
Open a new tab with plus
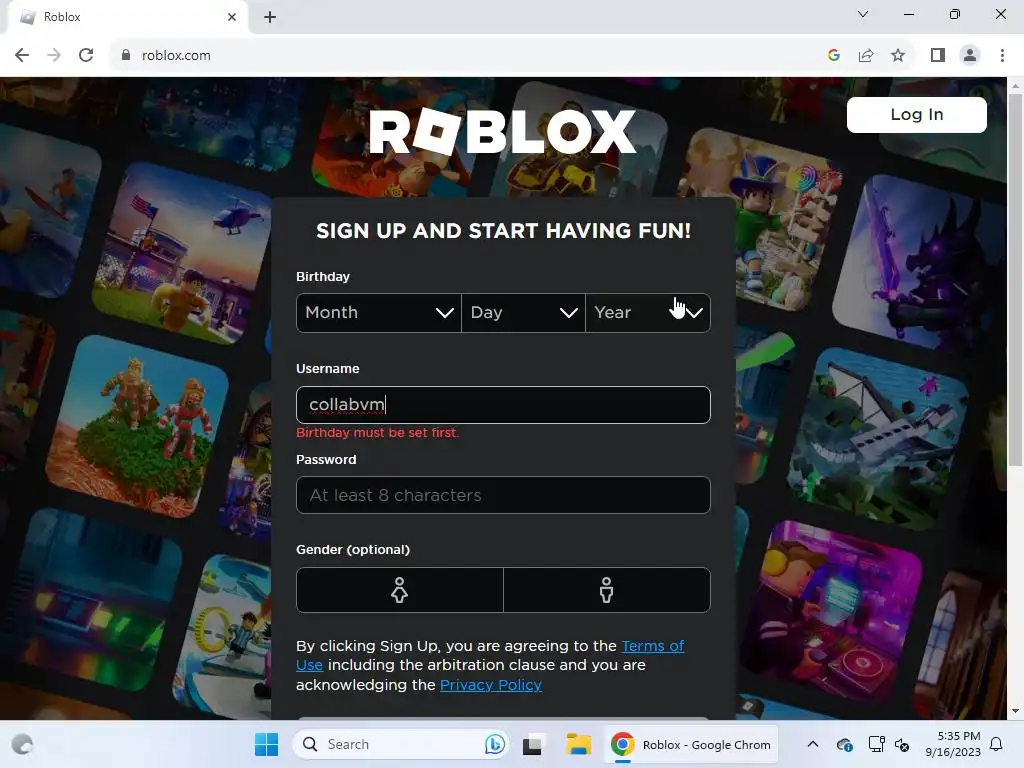(x=270, y=18)
